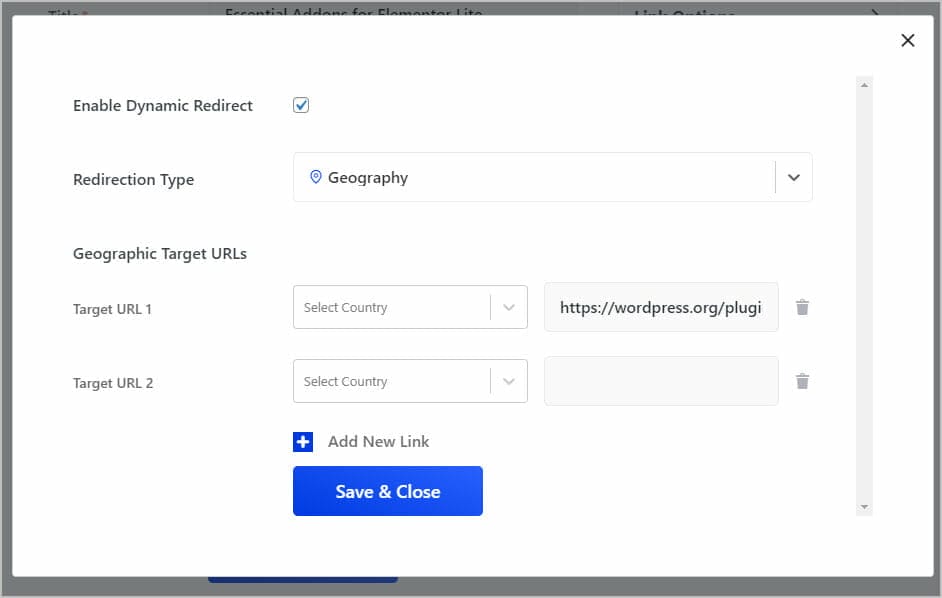Click the scrollbar down arrow

tap(864, 507)
